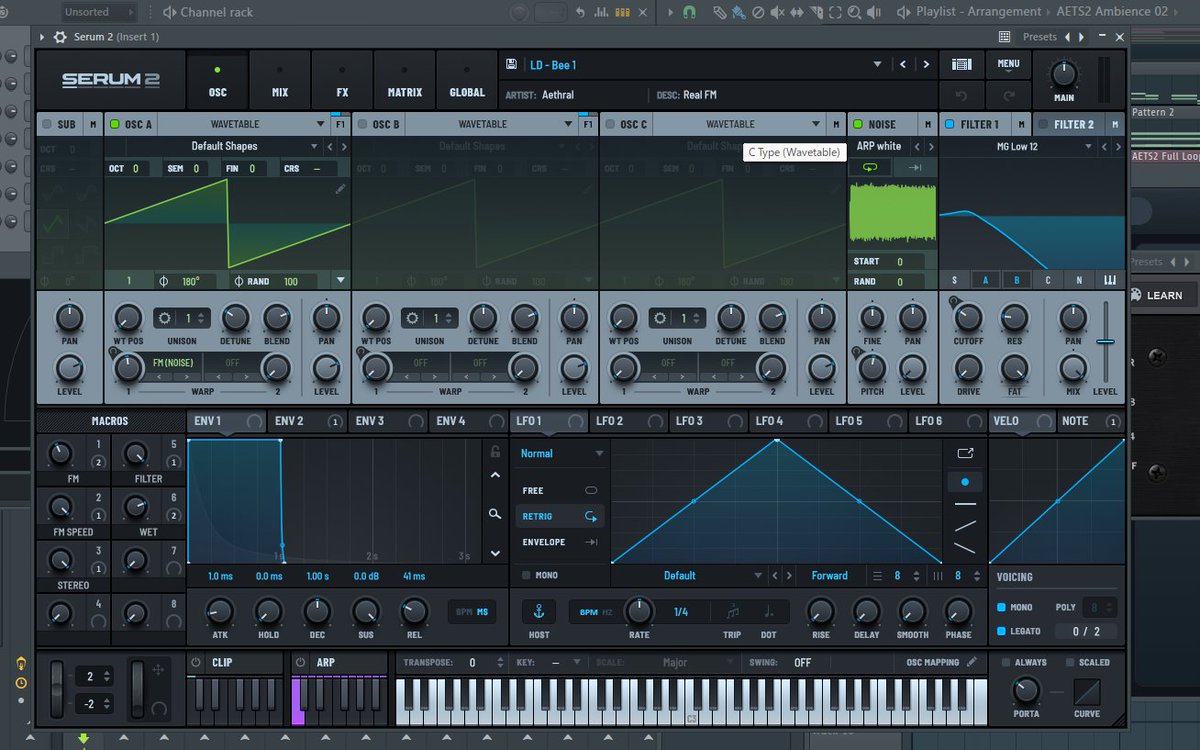The width and height of the screenshot is (1200, 750).
Task: Click the noise one-shot arrow icon
Action: point(914,167)
